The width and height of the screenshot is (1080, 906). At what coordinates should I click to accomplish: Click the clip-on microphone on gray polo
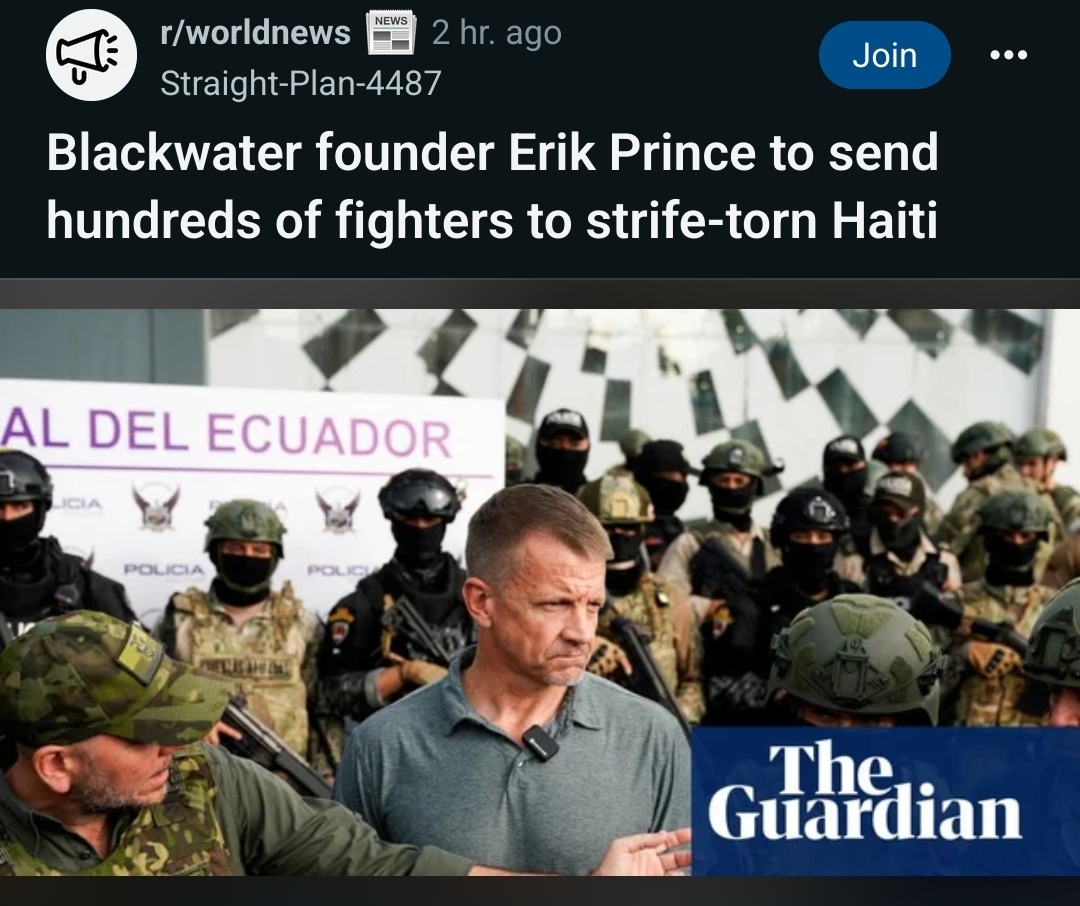(539, 743)
